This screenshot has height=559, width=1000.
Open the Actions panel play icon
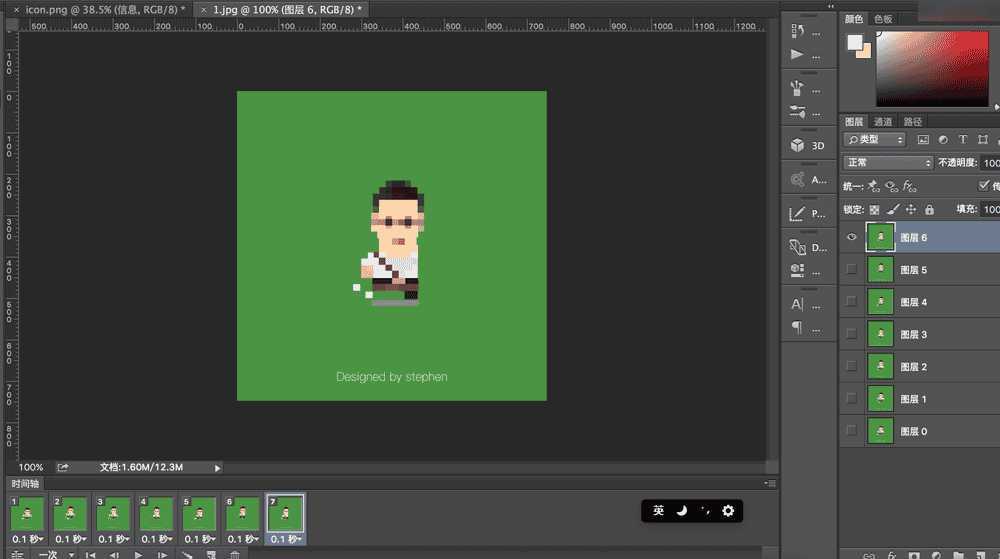tap(797, 54)
